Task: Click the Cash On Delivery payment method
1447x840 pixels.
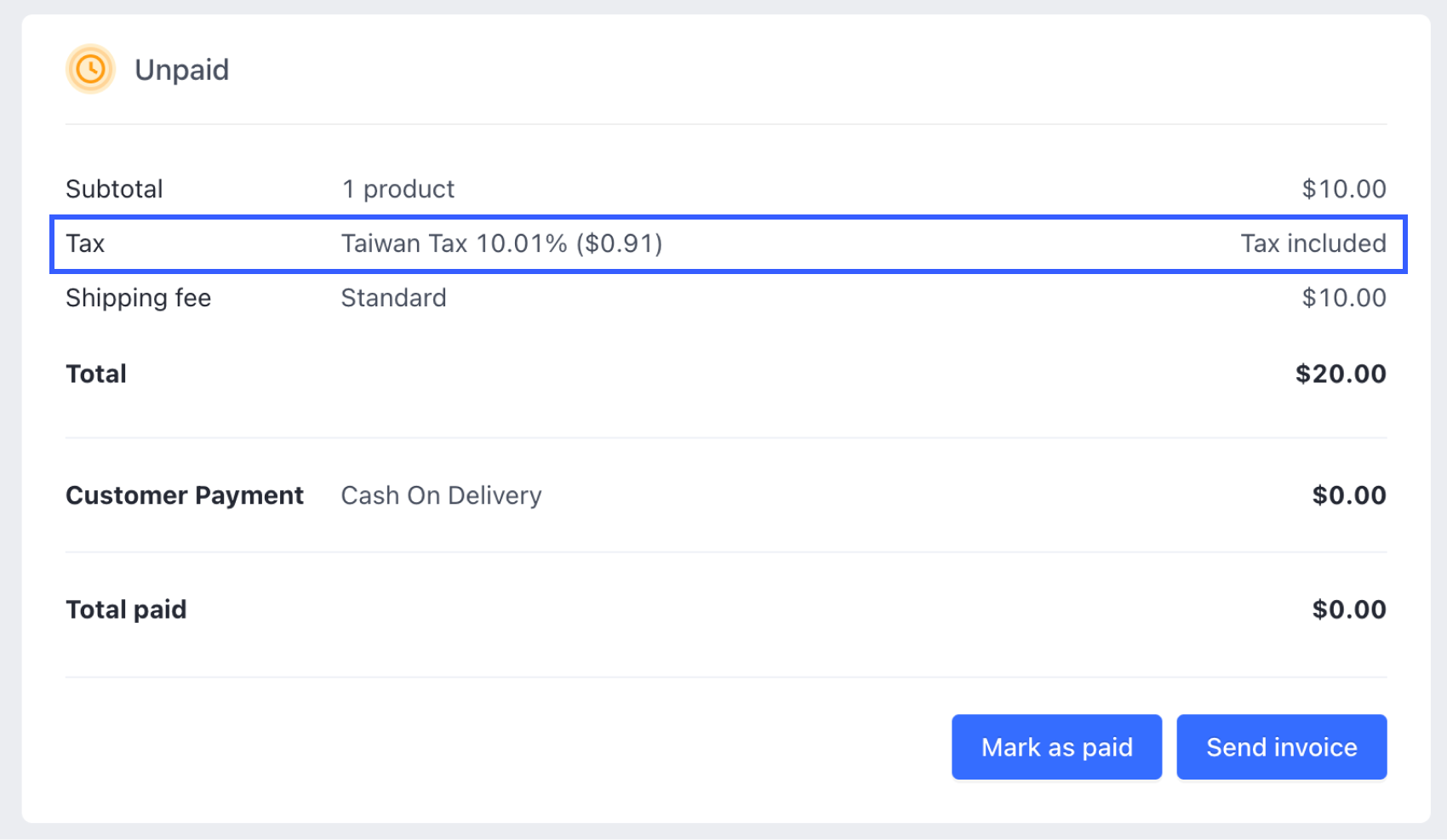Action: tap(441, 495)
